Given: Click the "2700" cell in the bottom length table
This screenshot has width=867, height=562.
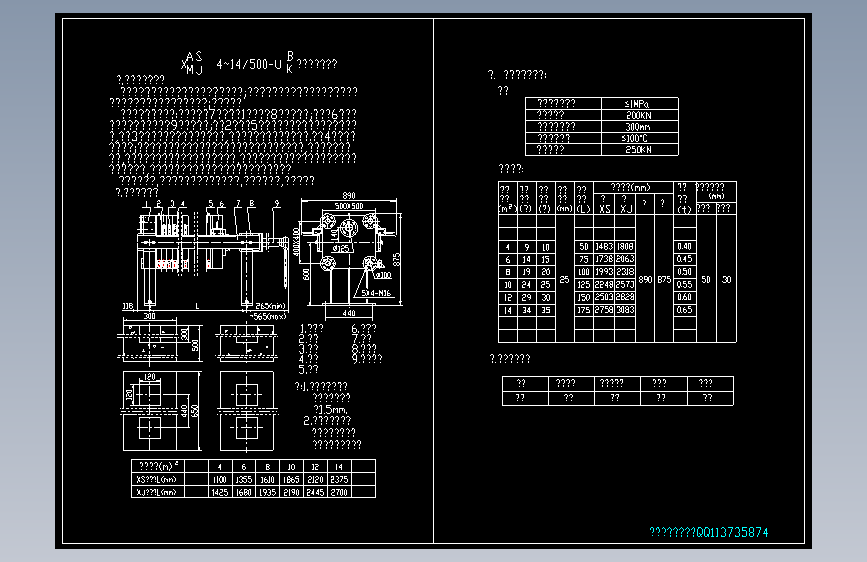Looking at the screenshot, I should [340, 492].
